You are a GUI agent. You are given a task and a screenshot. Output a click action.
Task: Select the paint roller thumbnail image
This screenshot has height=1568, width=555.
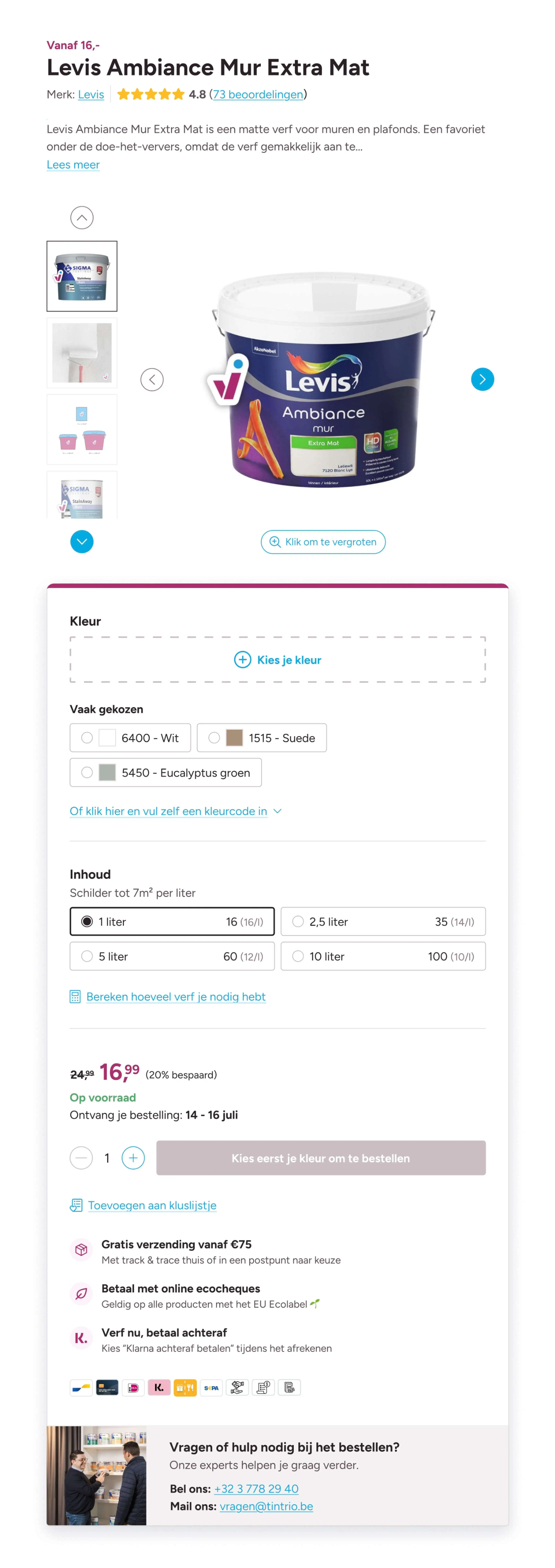click(x=82, y=353)
